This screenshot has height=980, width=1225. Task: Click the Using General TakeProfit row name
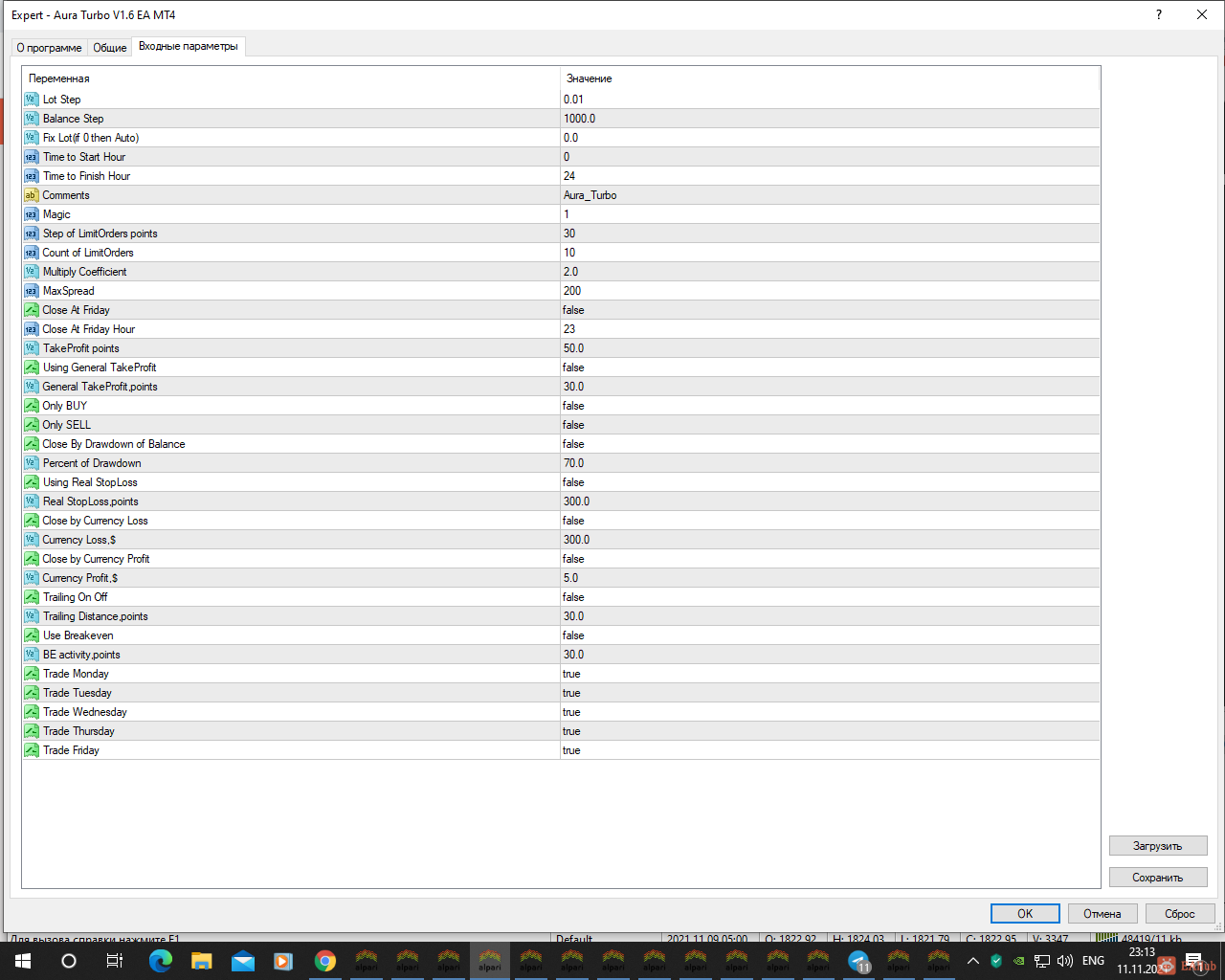pyautogui.click(x=100, y=367)
